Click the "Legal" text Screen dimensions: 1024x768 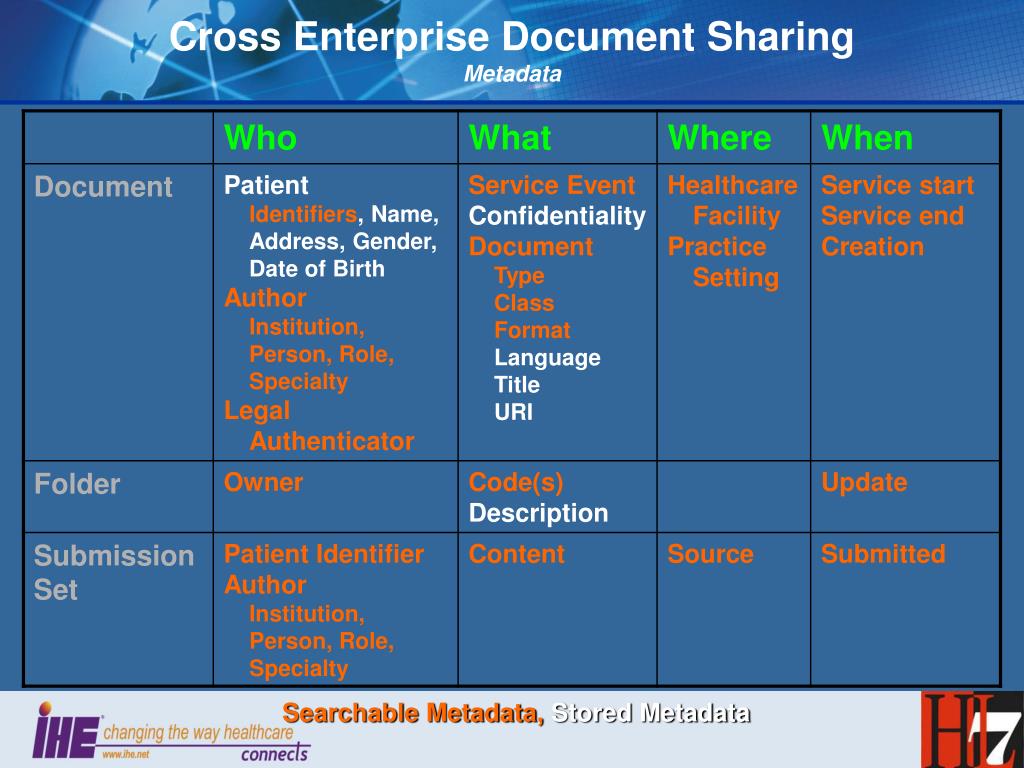(257, 411)
